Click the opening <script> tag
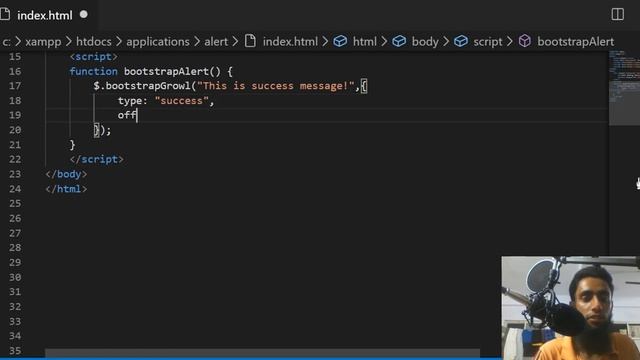 pos(93,57)
